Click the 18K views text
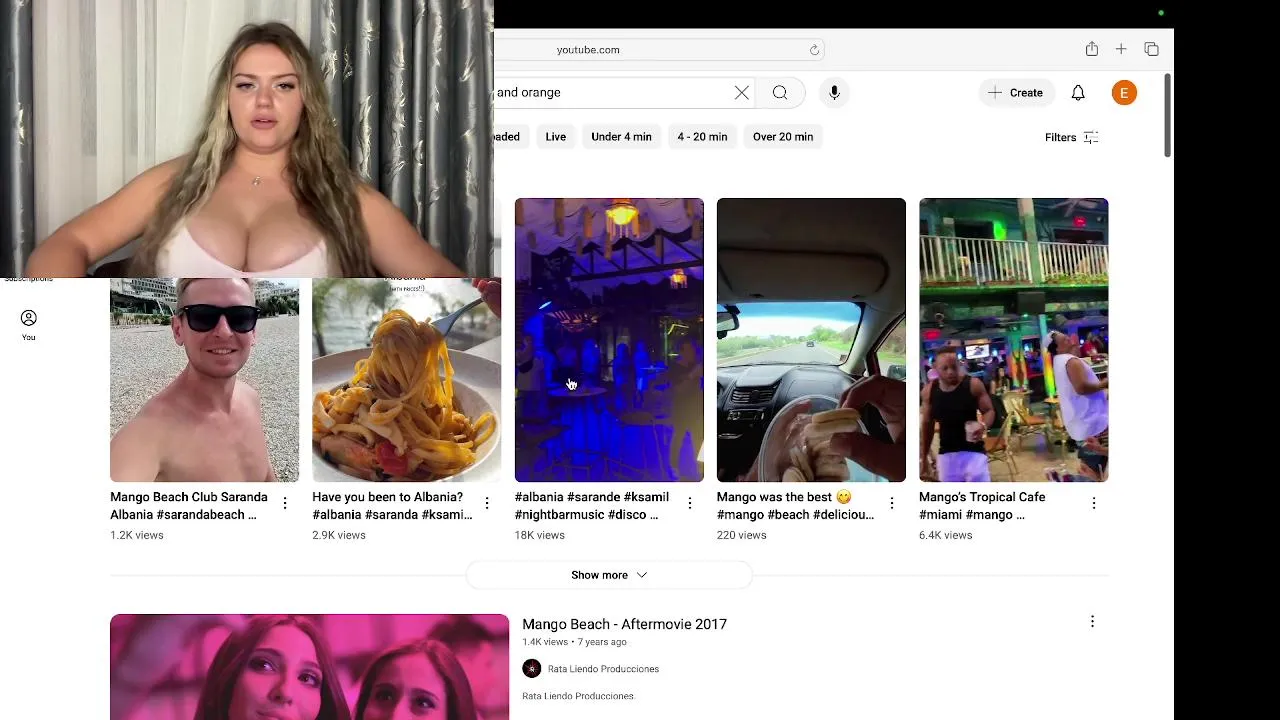 [x=540, y=535]
